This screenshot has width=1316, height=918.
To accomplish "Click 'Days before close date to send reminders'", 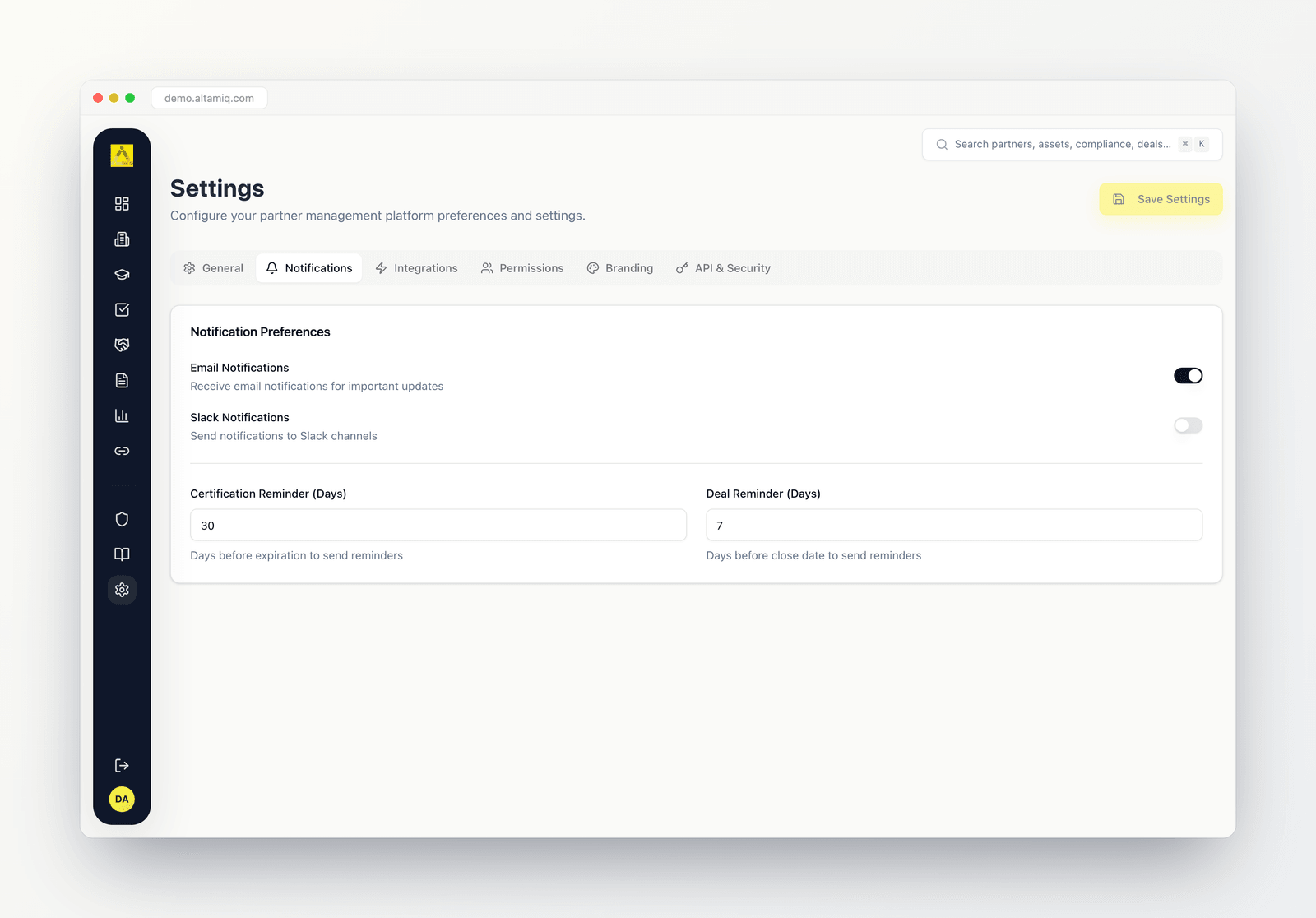I will coord(813,555).
